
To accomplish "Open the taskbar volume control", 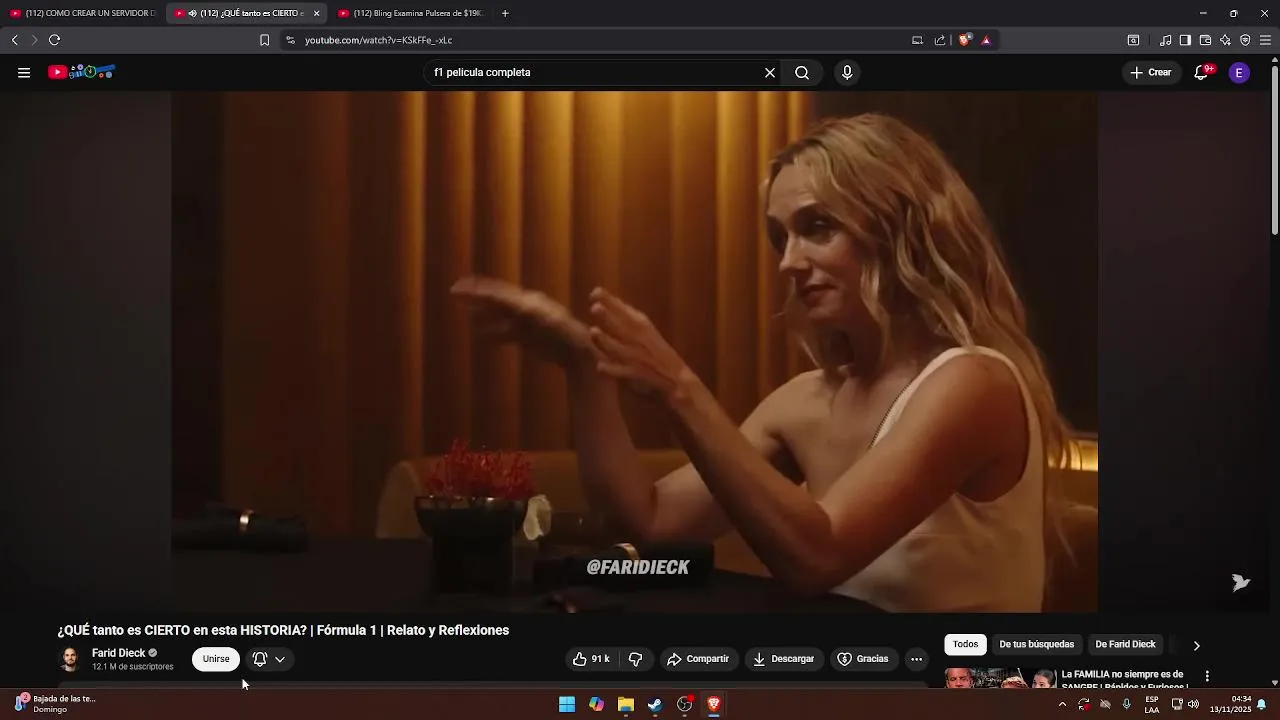I will (x=1193, y=705).
